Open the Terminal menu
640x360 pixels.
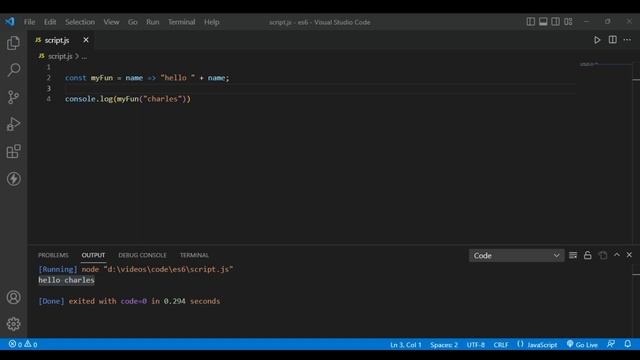click(182, 22)
